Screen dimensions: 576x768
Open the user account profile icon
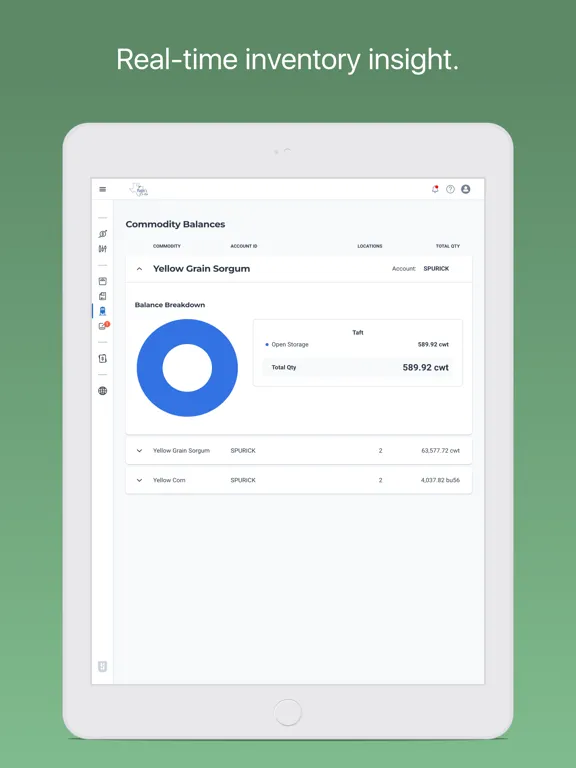465,189
